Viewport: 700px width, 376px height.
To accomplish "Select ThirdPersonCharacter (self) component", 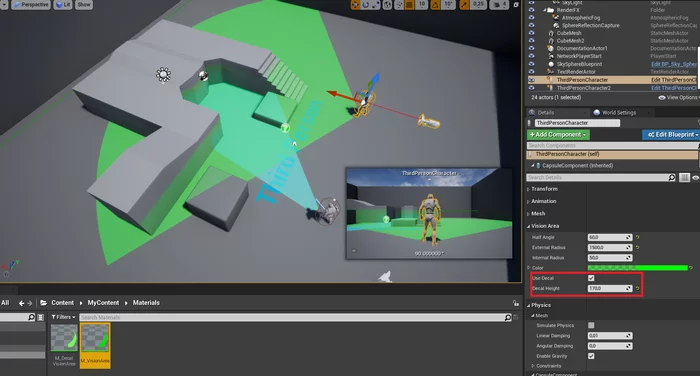I will tap(612, 154).
